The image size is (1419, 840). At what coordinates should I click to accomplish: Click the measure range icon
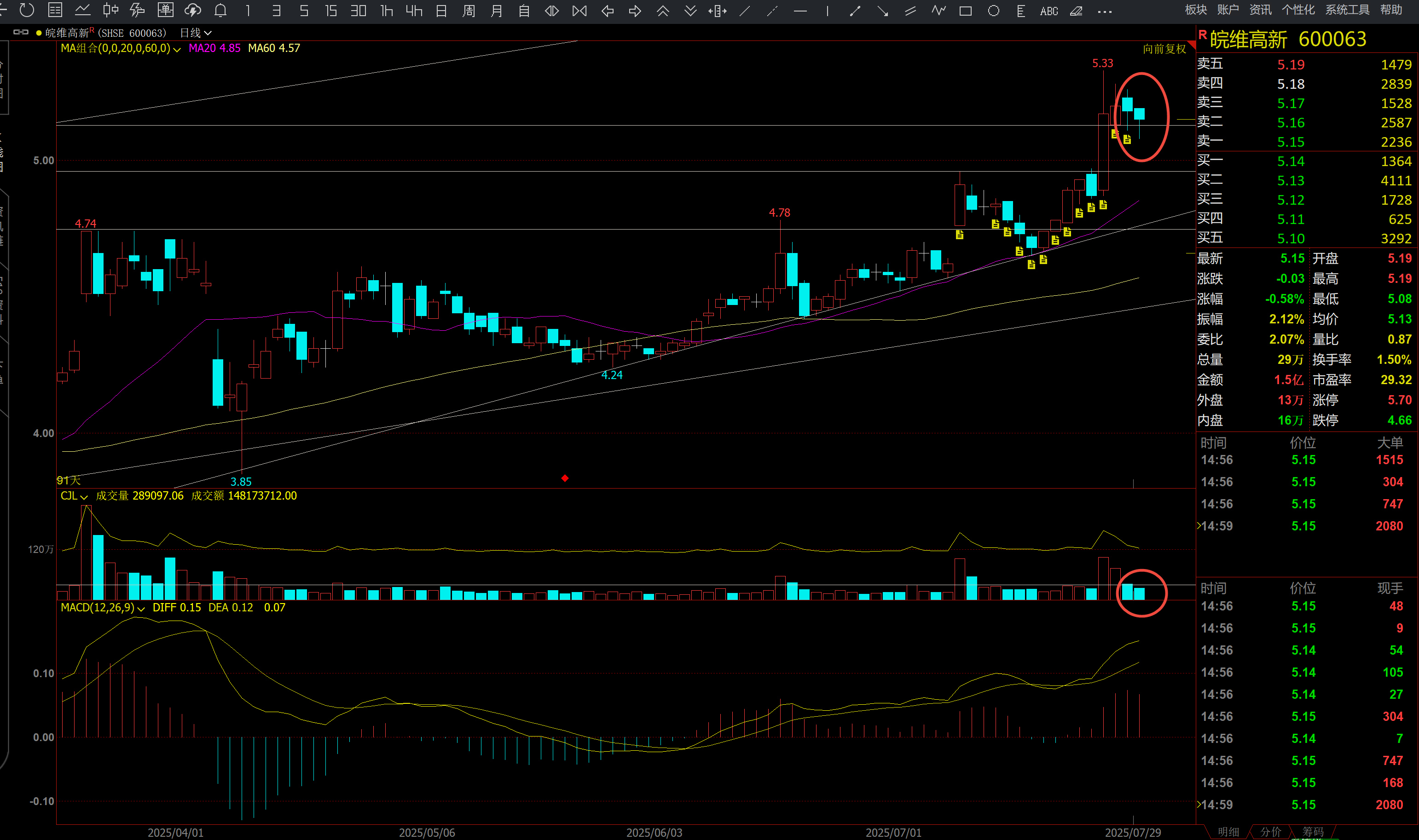coord(718,11)
